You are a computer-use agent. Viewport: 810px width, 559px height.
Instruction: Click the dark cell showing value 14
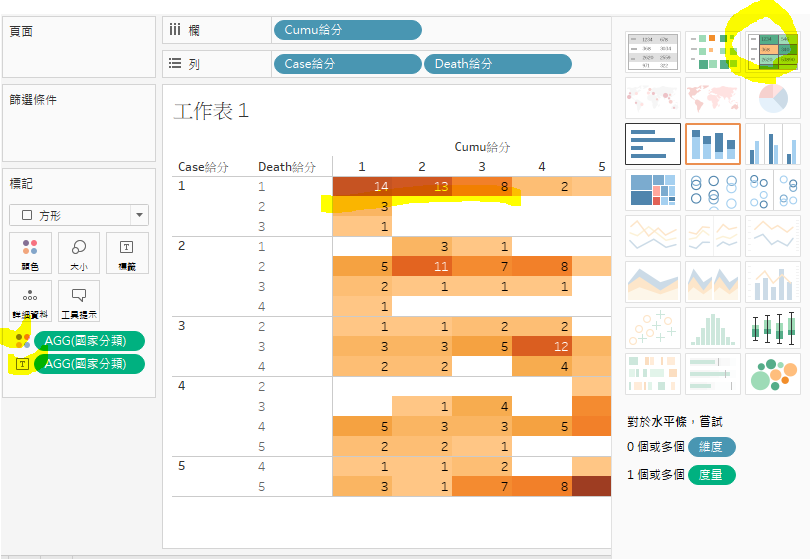click(x=362, y=187)
